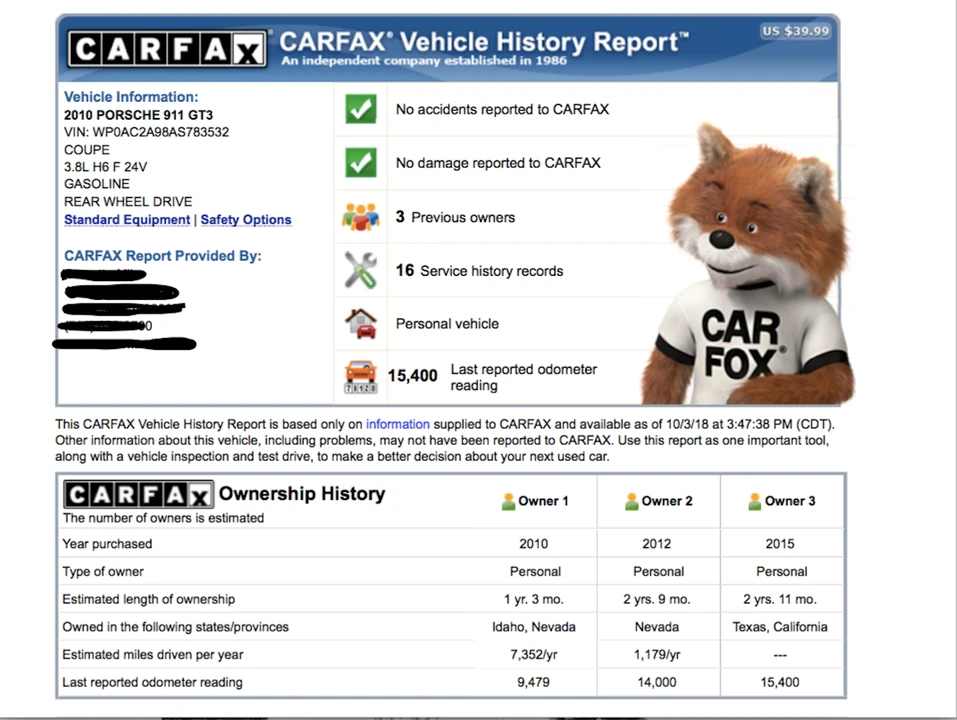Click the 'Type of owner' row label
Screen dimensions: 957x720
click(103, 572)
